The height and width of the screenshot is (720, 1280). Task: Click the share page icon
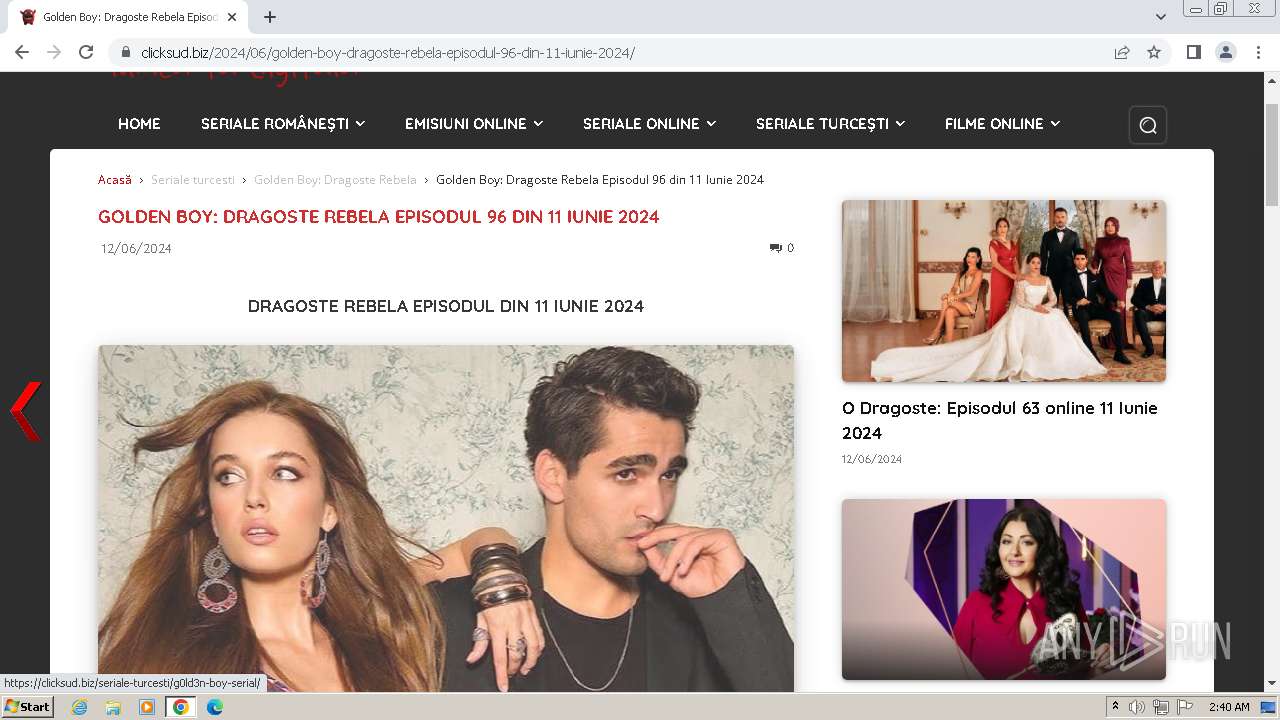pos(1122,52)
